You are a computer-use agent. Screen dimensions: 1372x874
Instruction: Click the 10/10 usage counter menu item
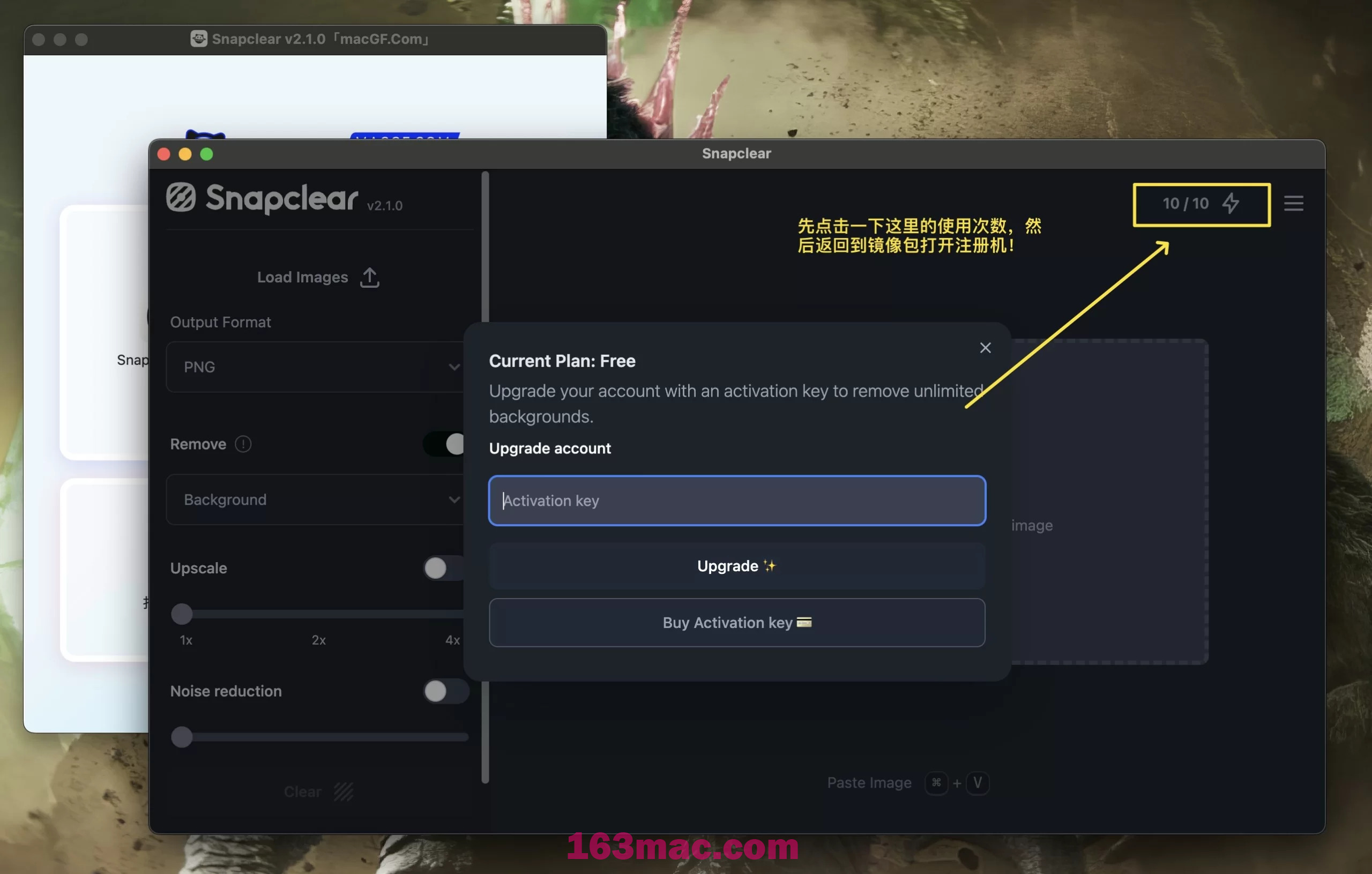point(1201,204)
